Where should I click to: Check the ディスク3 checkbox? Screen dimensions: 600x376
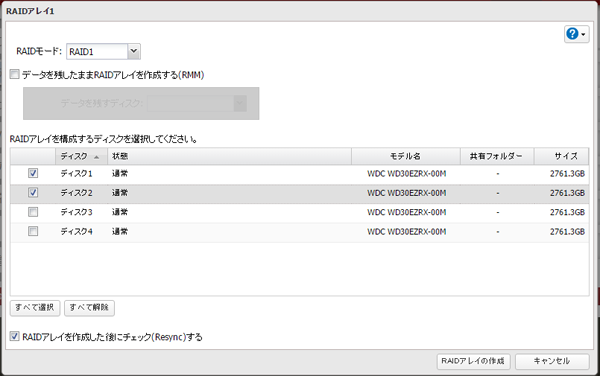pyautogui.click(x=33, y=212)
